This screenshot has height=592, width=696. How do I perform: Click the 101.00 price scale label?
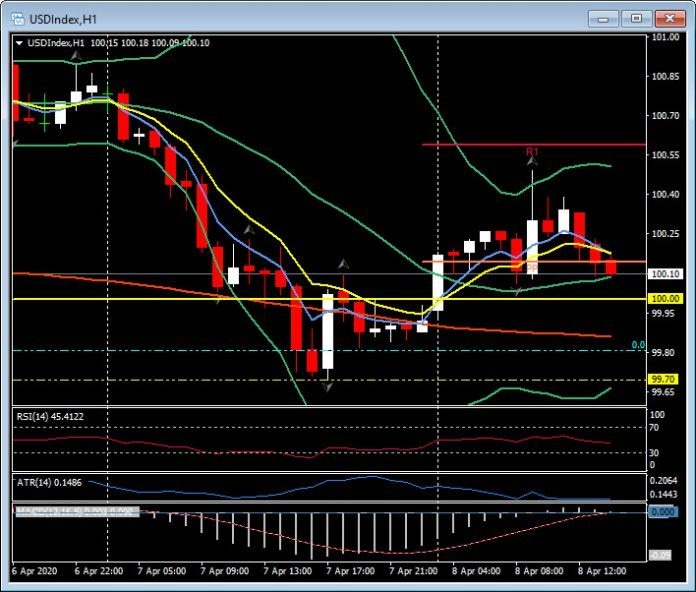tap(665, 37)
